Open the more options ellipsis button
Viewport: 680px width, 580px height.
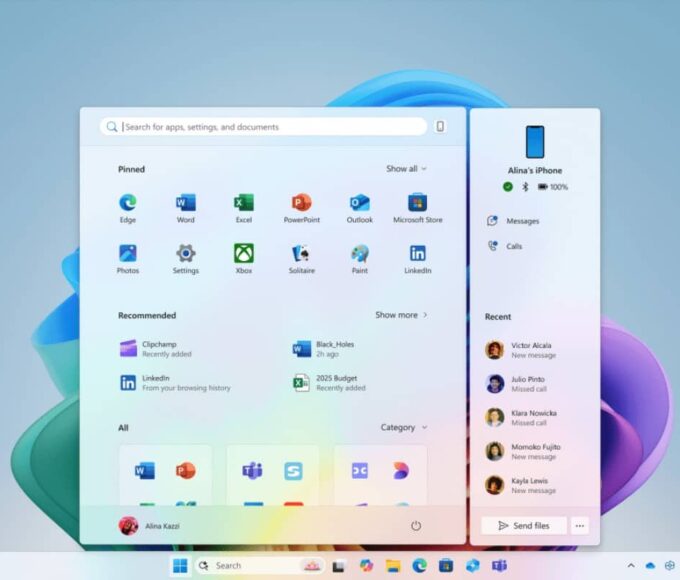click(580, 526)
